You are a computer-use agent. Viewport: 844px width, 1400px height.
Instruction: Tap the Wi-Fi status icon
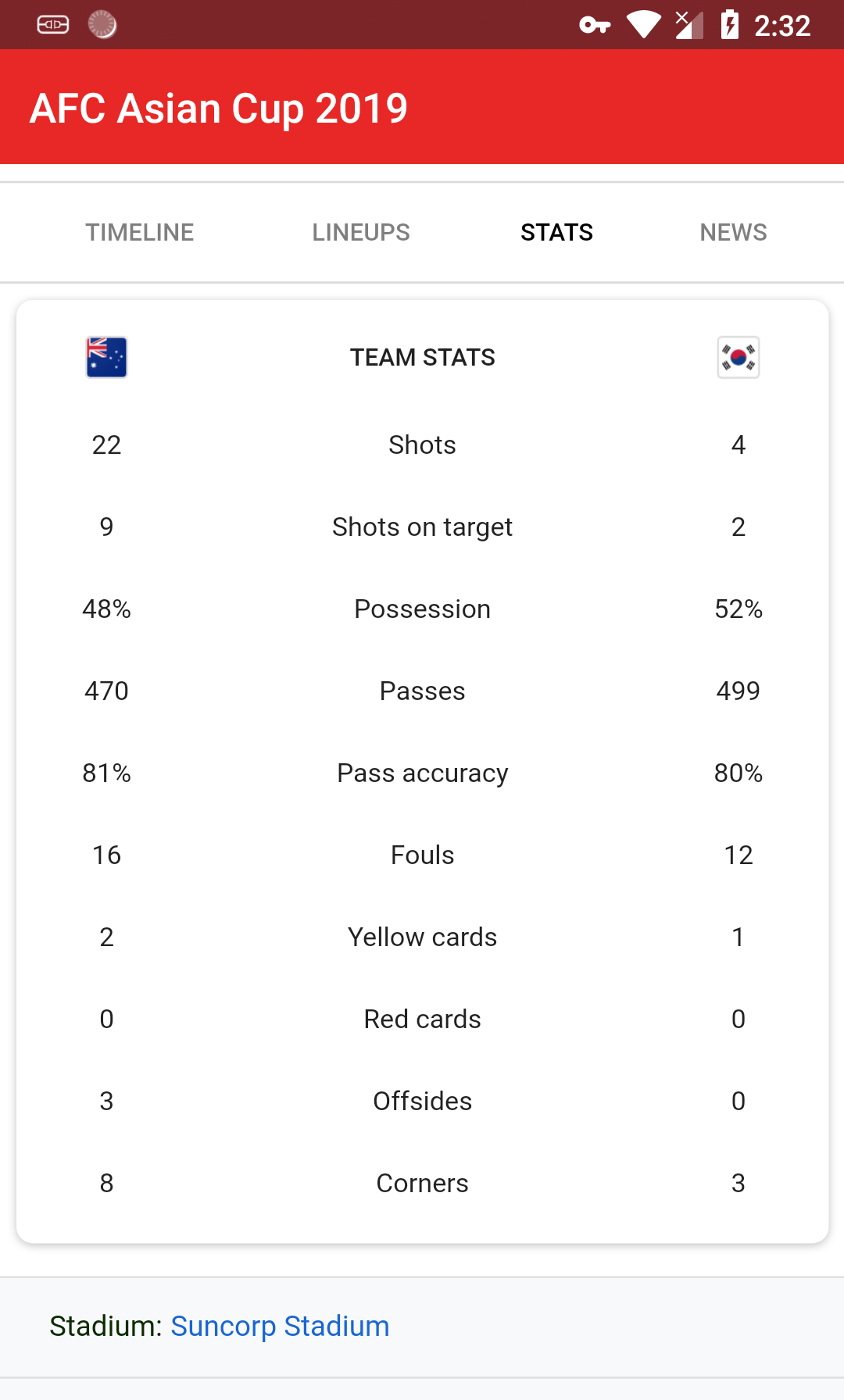pos(644,25)
